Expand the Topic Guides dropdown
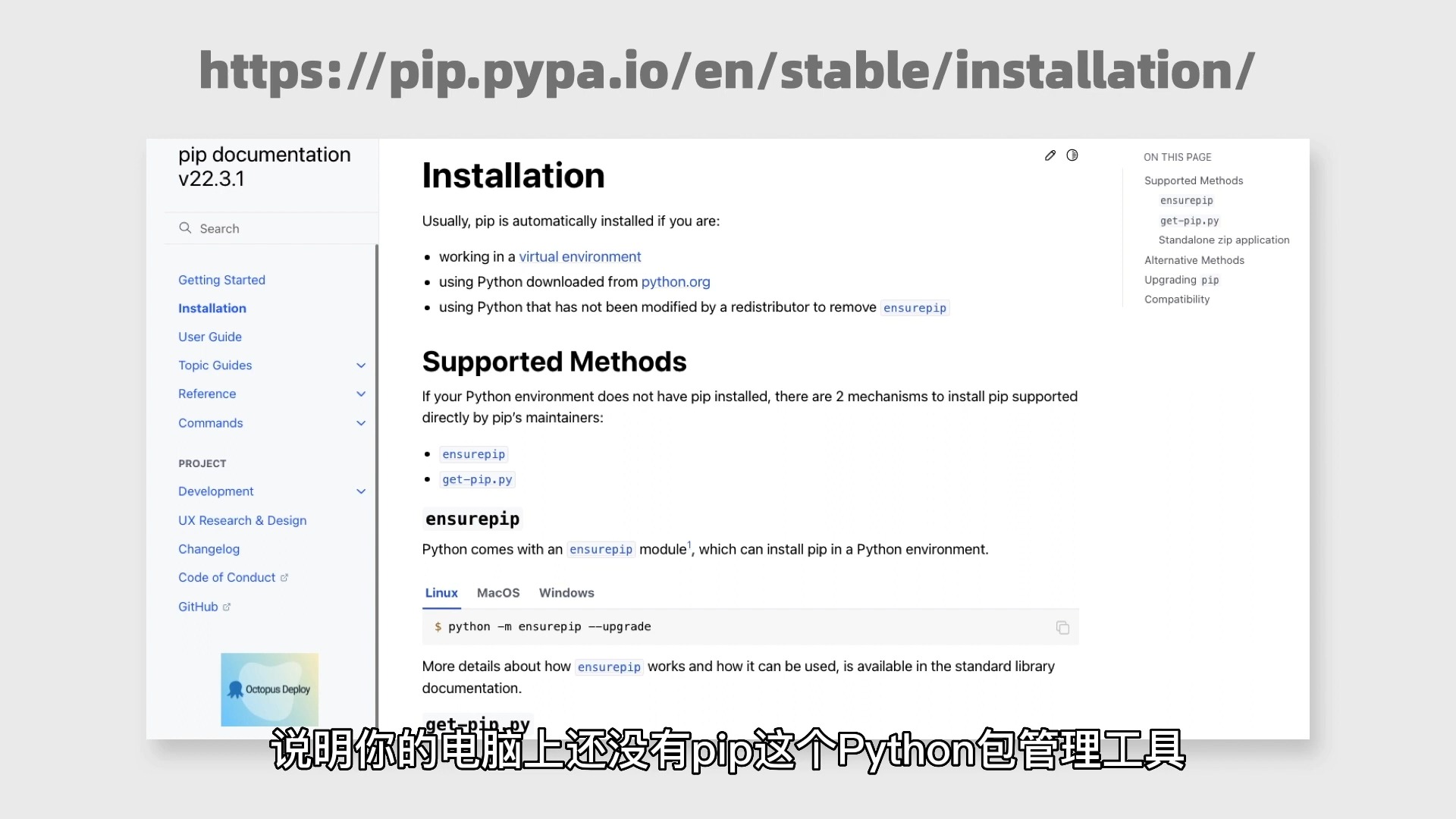Image resolution: width=1456 pixels, height=819 pixels. [361, 365]
